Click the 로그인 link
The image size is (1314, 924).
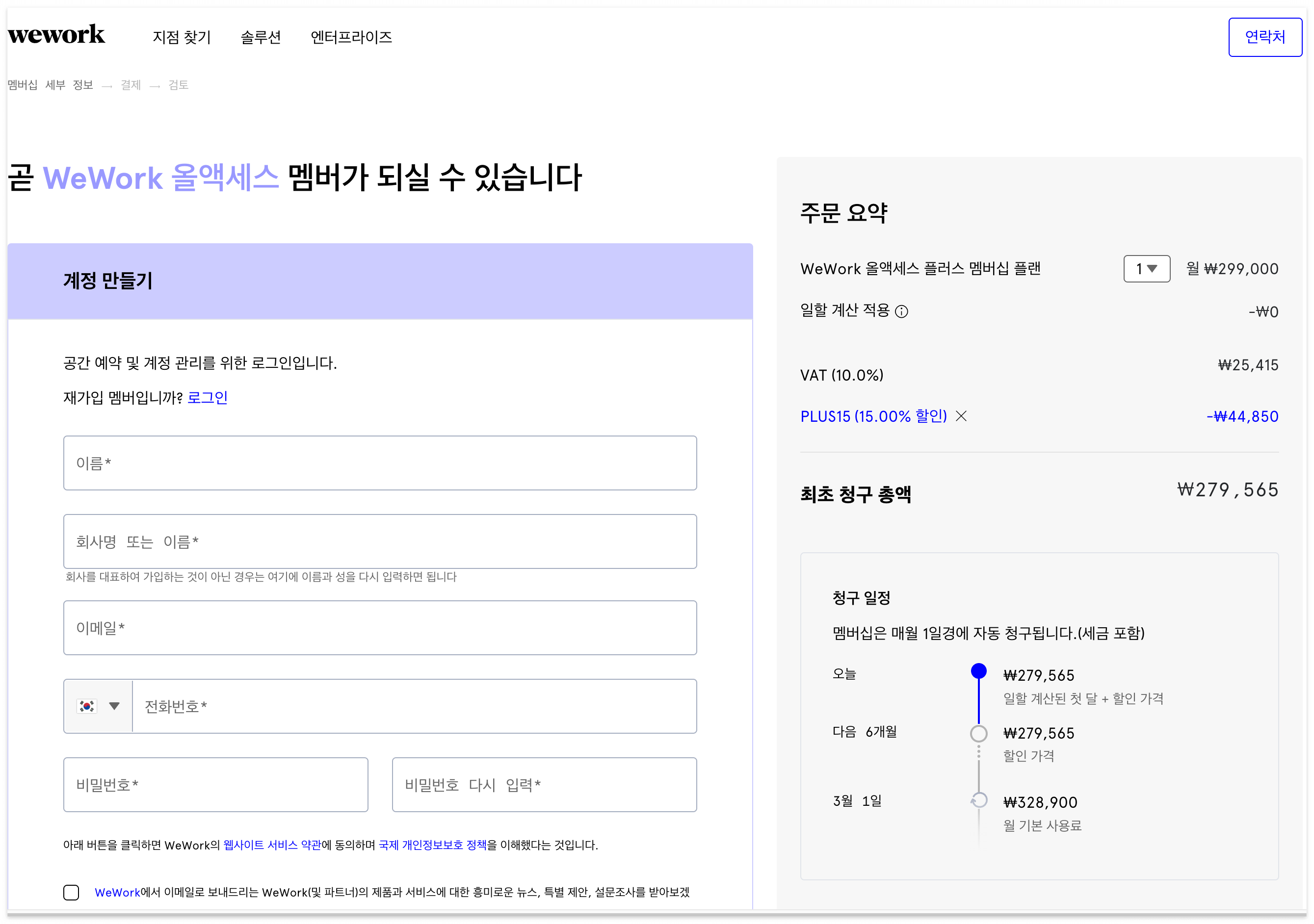pyautogui.click(x=207, y=398)
